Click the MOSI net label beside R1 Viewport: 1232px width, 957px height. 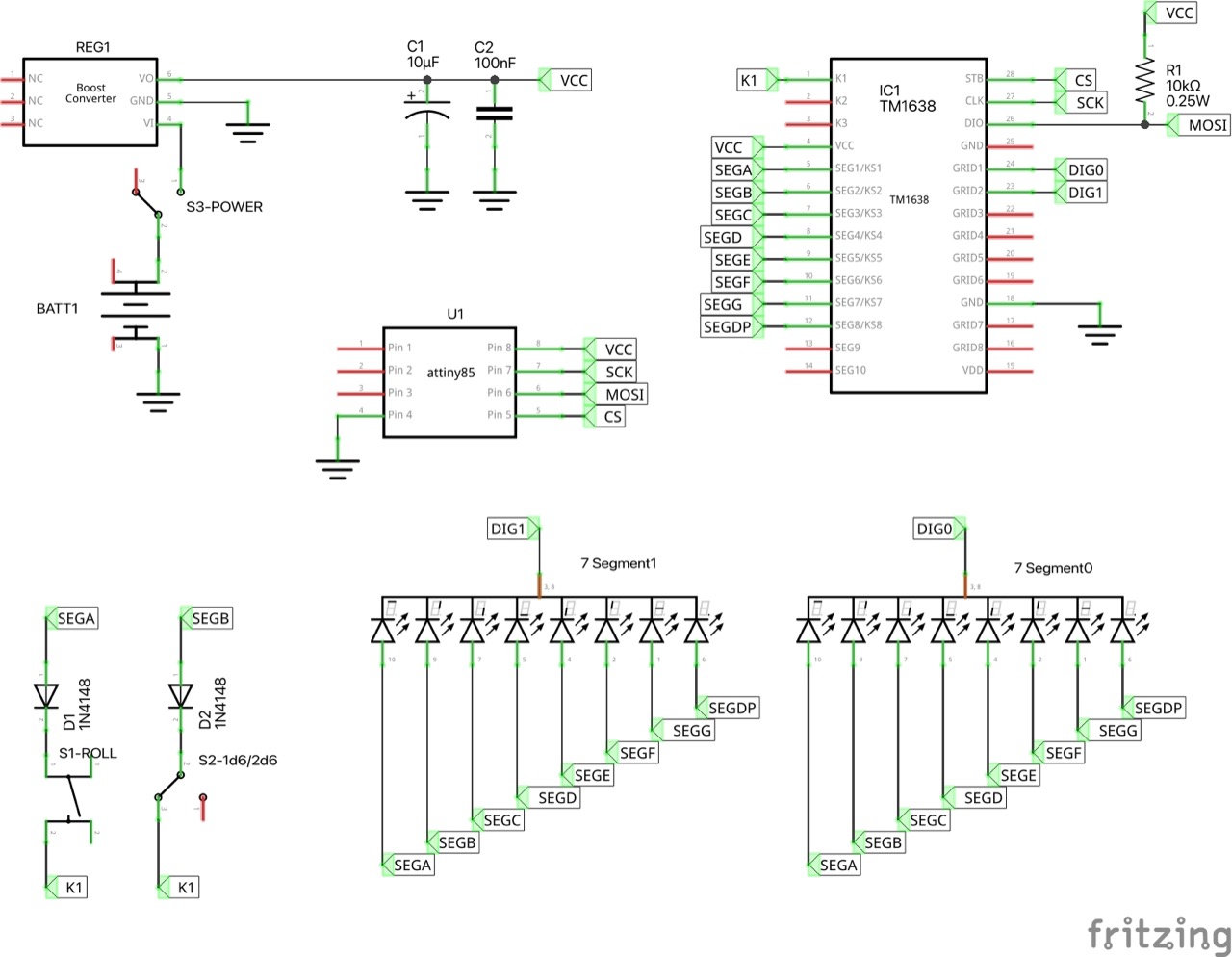click(x=1199, y=125)
